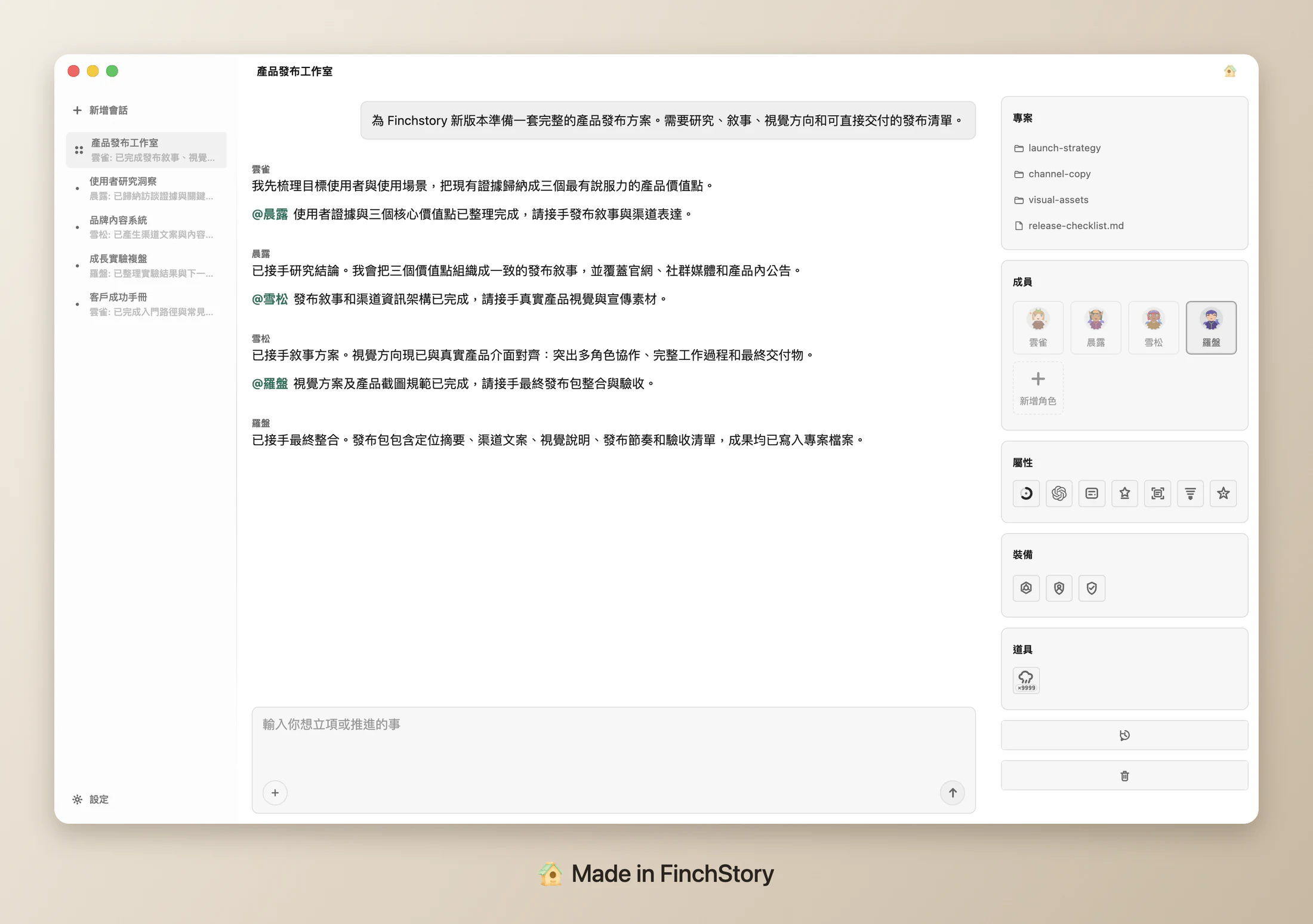Select the 雲雀 member avatar
This screenshot has height=924, width=1313.
1038,328
